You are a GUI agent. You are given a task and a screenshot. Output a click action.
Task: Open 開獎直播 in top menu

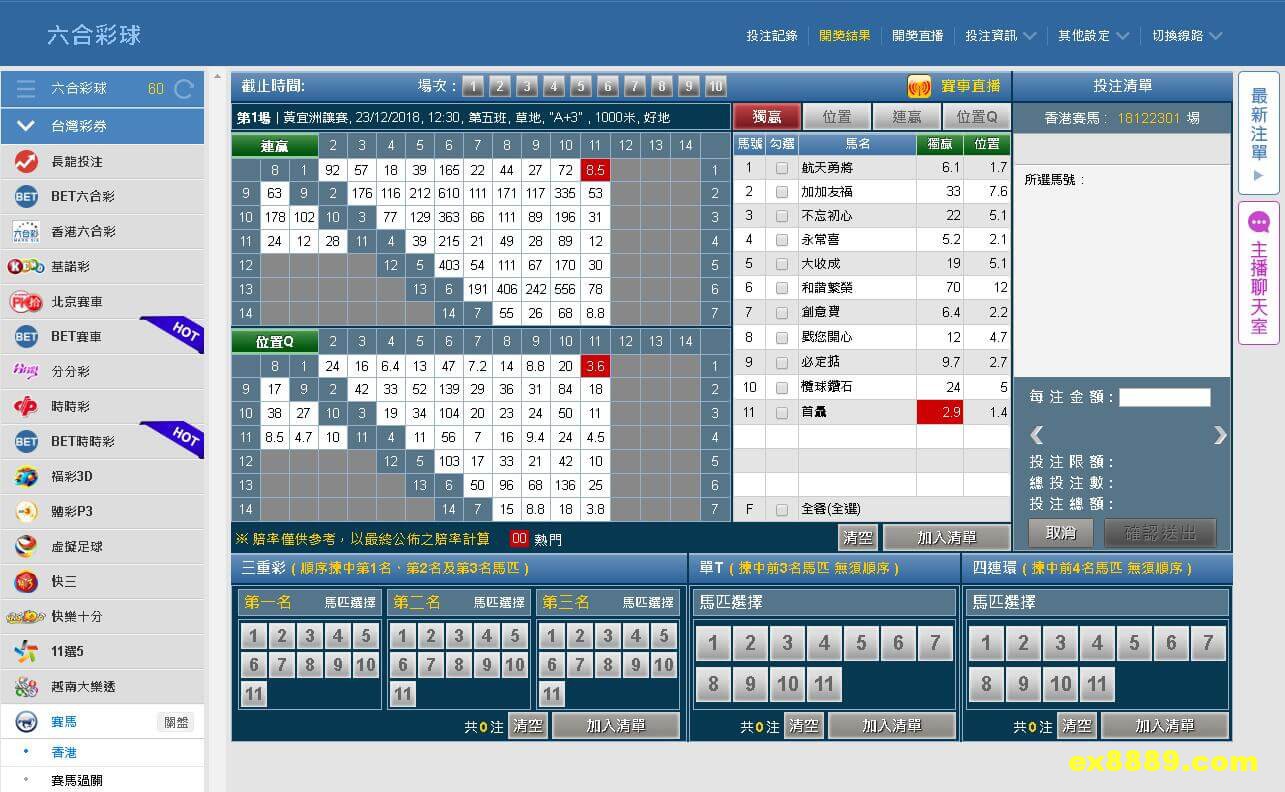917,35
